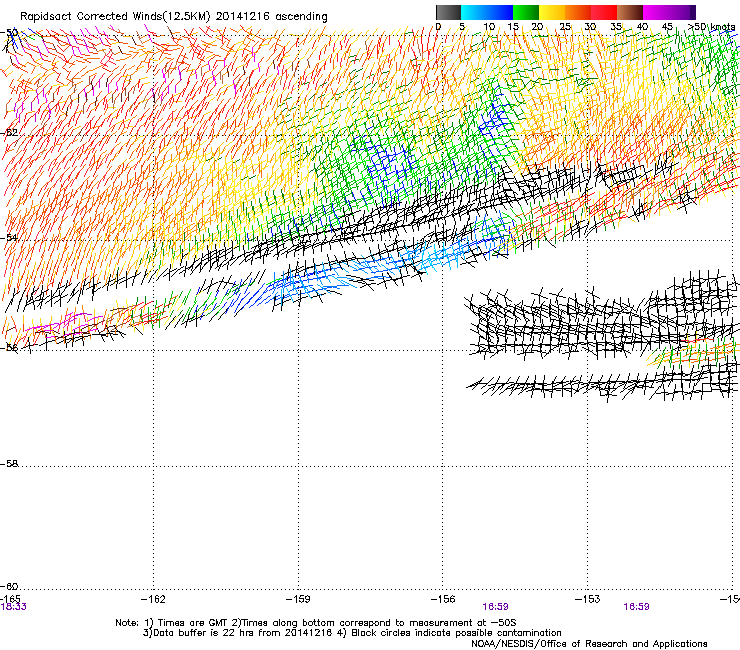
Task: Click the "-56" latitude axis label
Action: click(9, 348)
